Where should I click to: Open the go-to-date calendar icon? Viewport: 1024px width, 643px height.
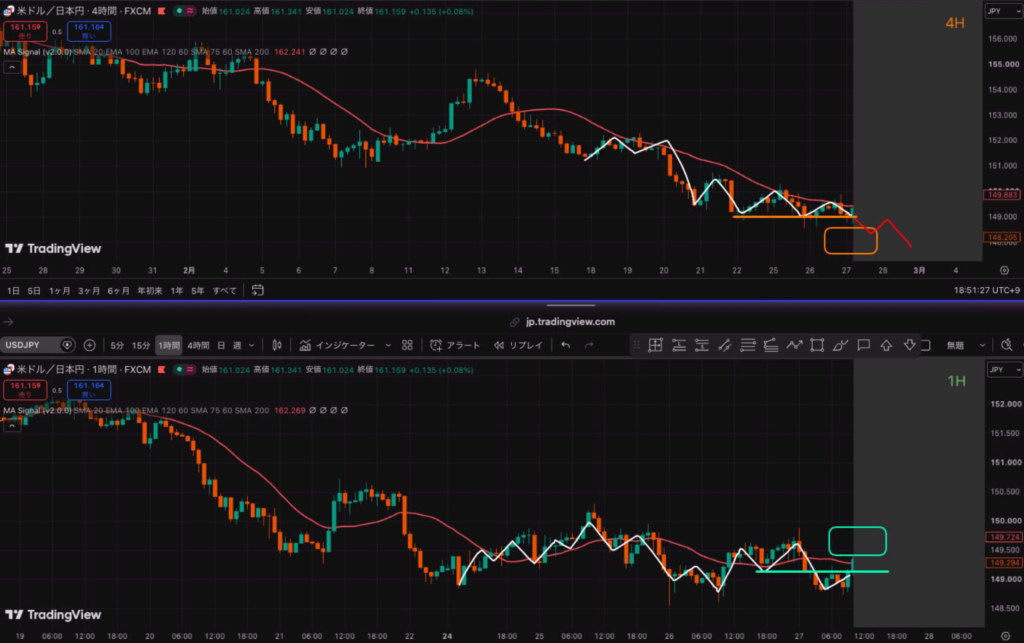pos(257,290)
